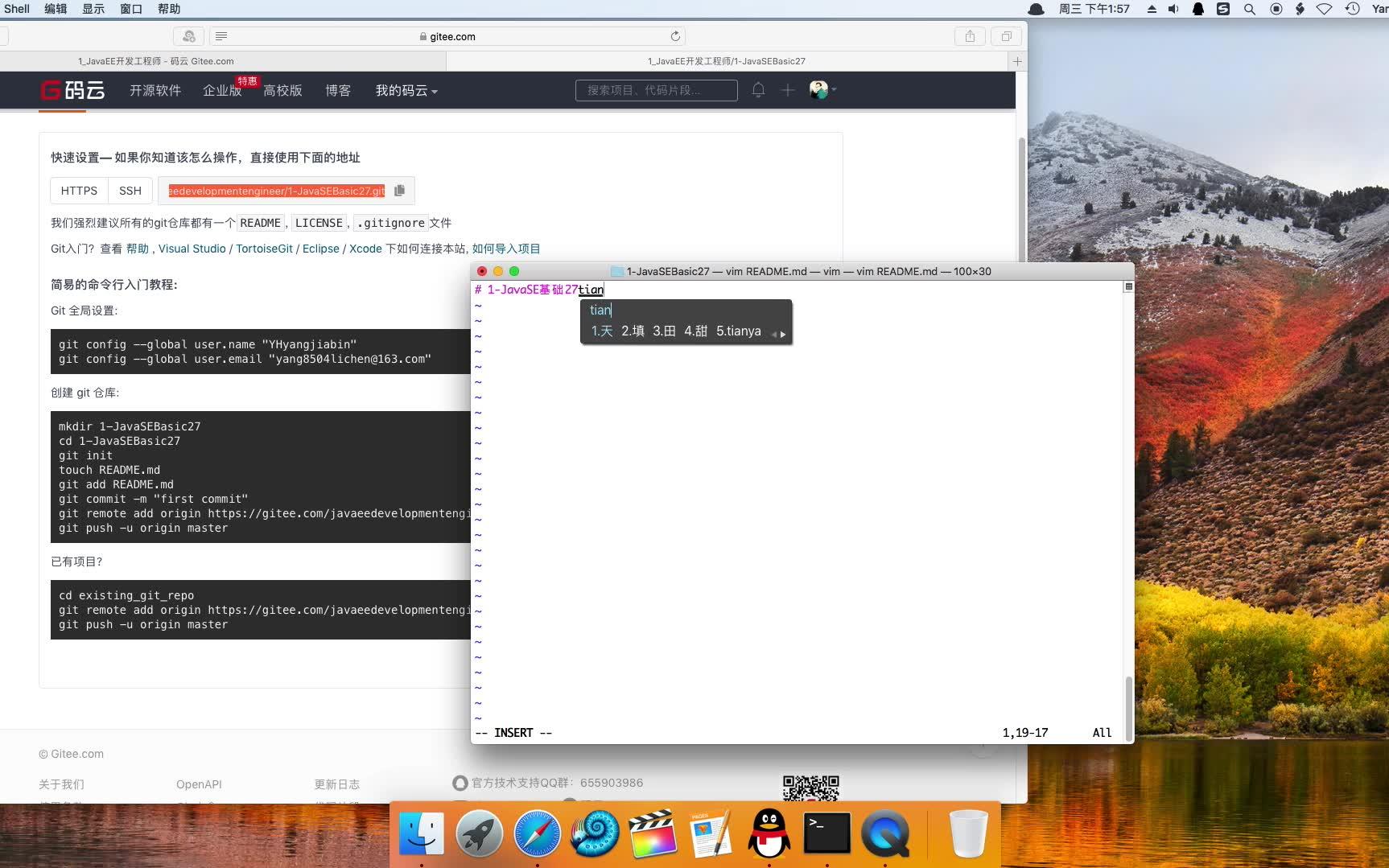Open Trash in the Dock
This screenshot has height=868, width=1389.
(968, 833)
